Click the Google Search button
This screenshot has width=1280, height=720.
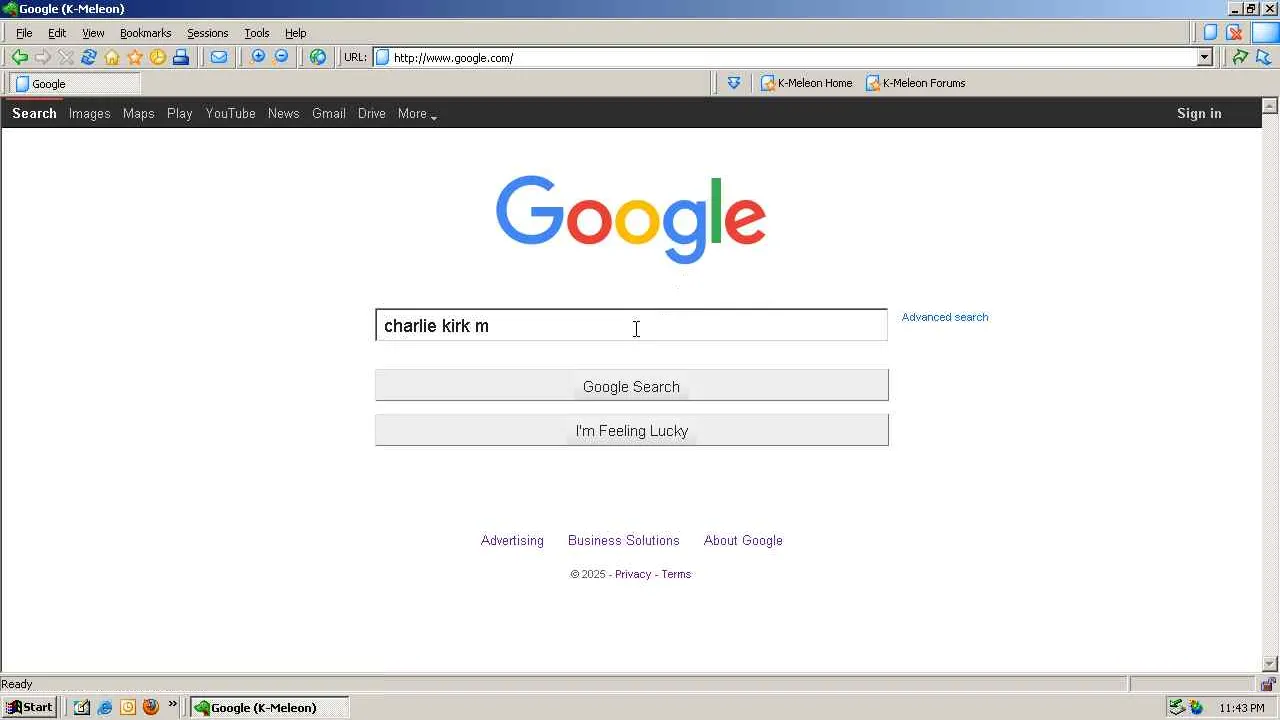(x=631, y=386)
